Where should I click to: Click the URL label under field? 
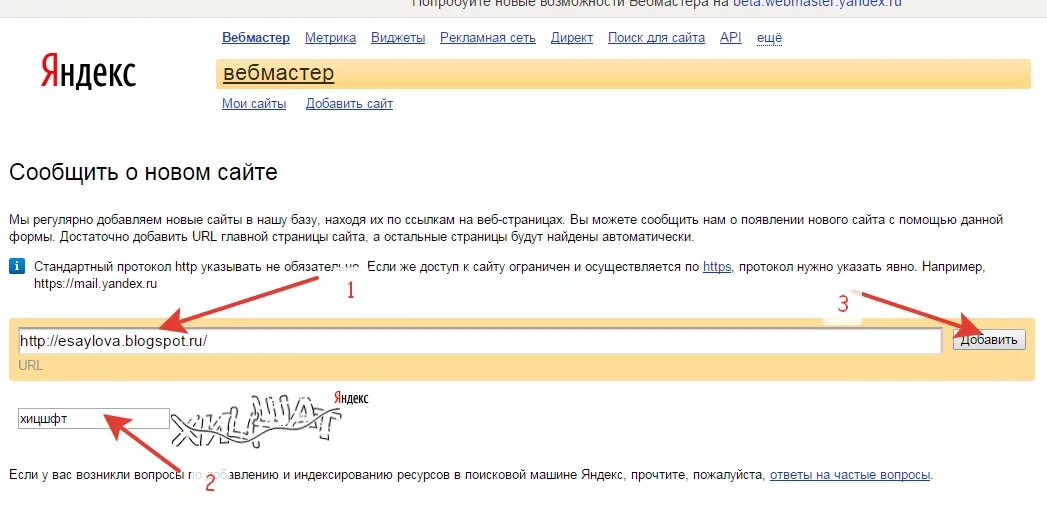pyautogui.click(x=31, y=366)
